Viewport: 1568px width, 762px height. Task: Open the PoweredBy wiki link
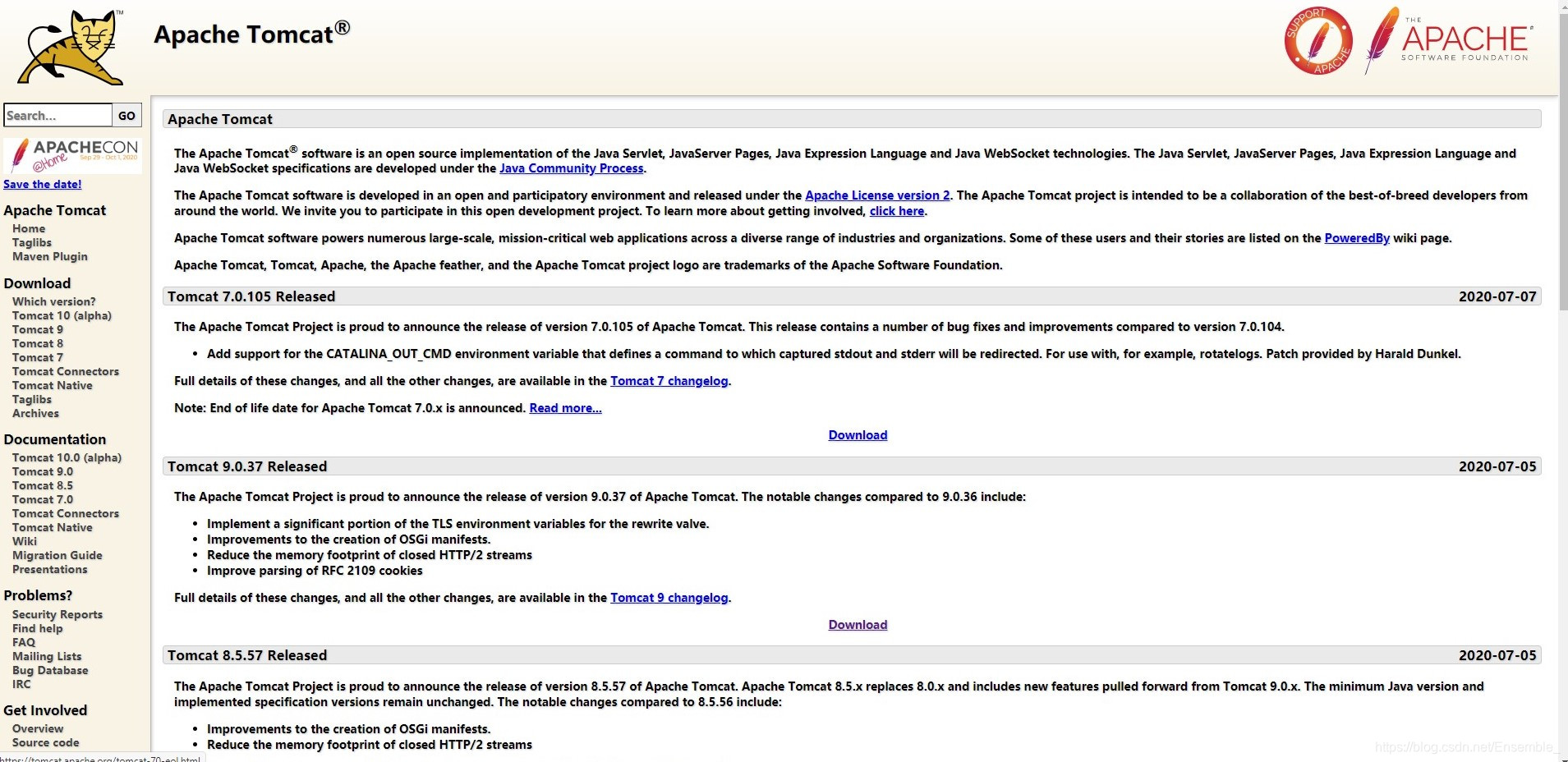click(x=1357, y=238)
